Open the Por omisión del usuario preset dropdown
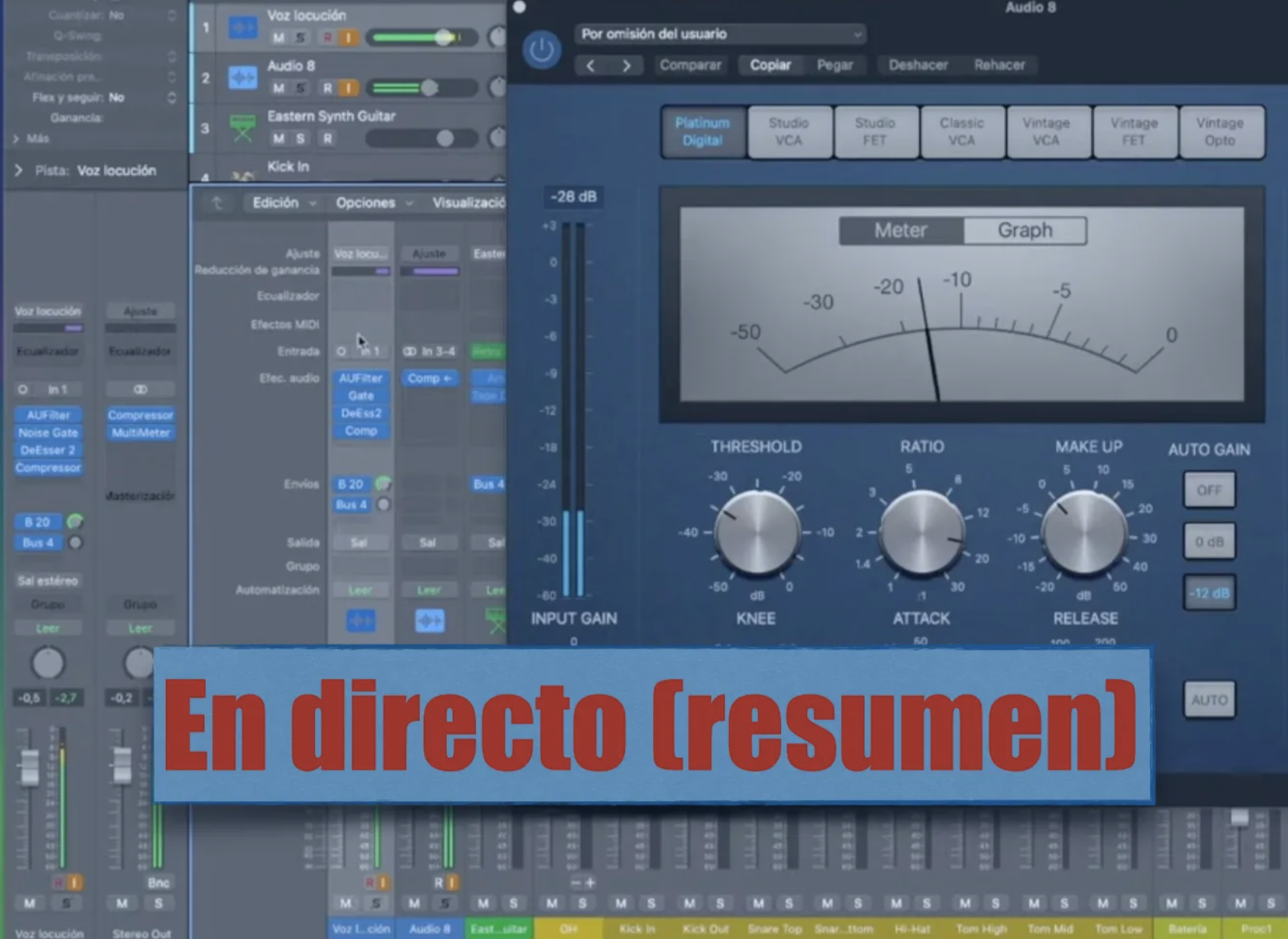This screenshot has height=939, width=1288. 720,34
